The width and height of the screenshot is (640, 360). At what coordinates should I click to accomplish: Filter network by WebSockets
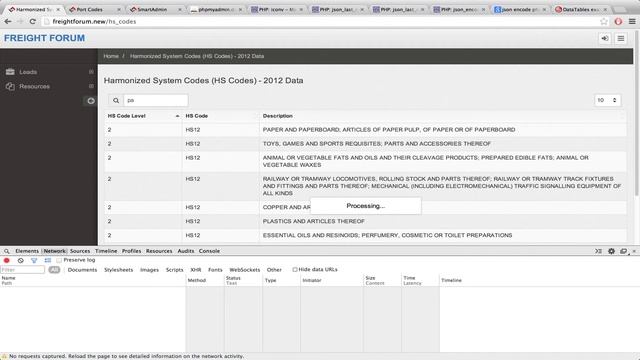(244, 270)
